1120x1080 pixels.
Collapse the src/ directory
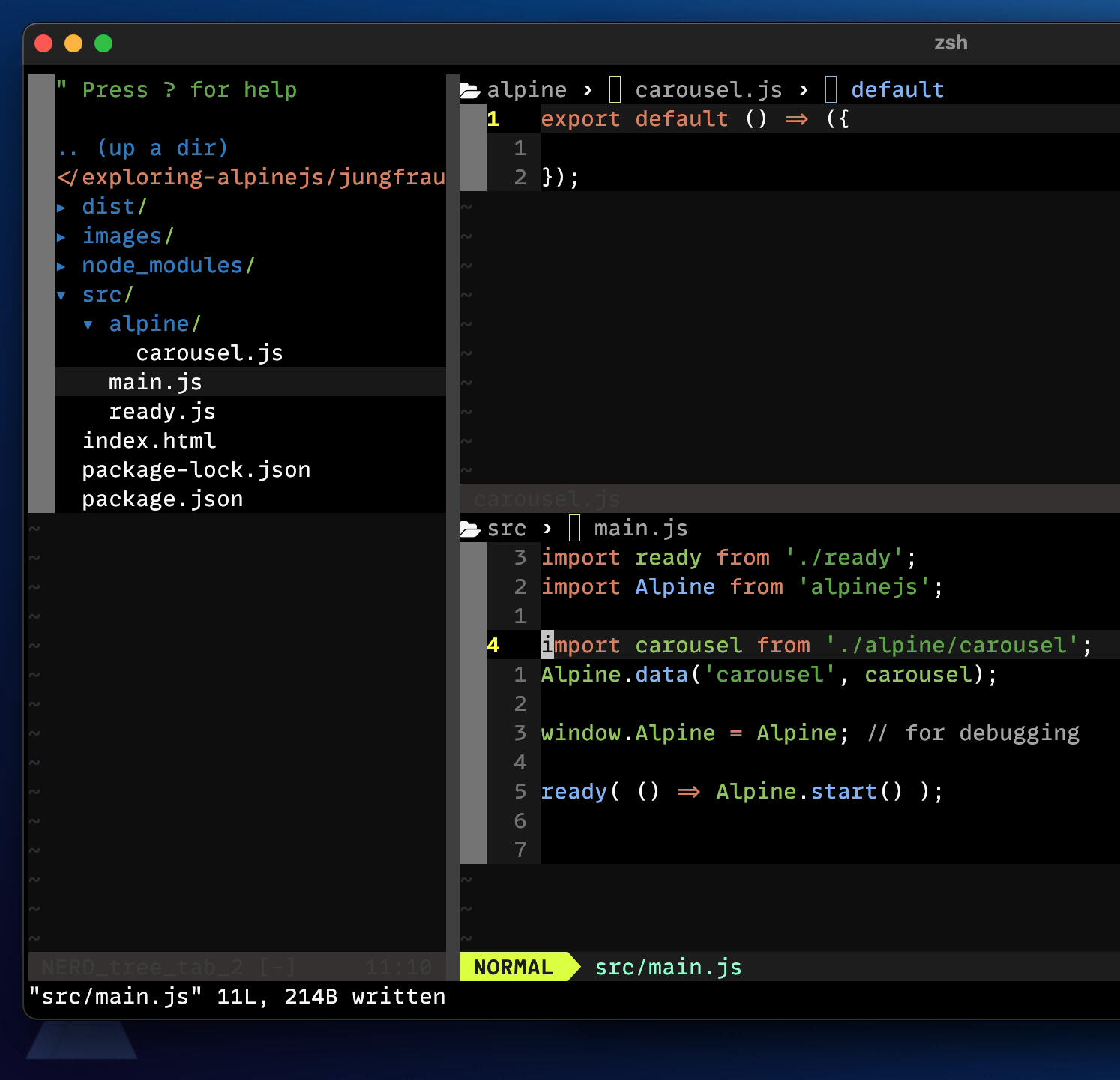pos(61,295)
